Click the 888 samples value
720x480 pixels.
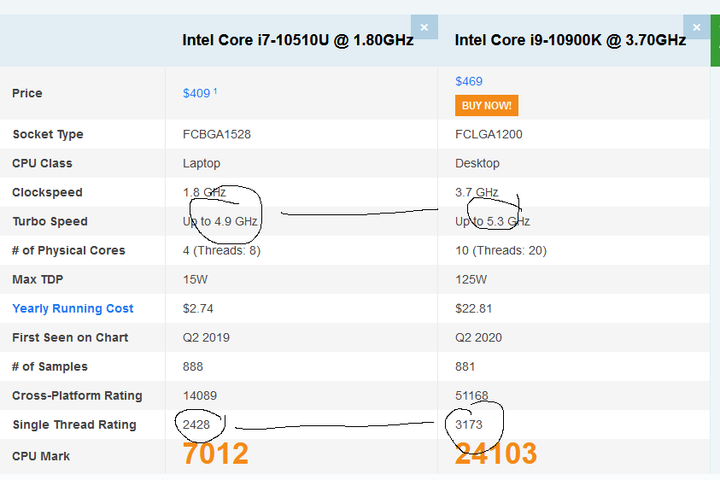click(193, 367)
